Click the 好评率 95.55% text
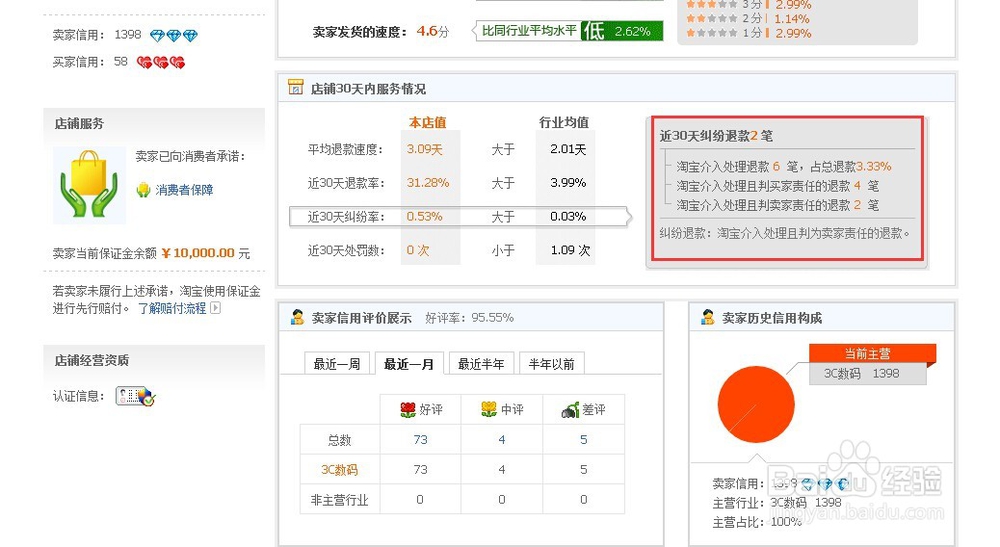Screen dimensions: 1000x547 point(469,317)
